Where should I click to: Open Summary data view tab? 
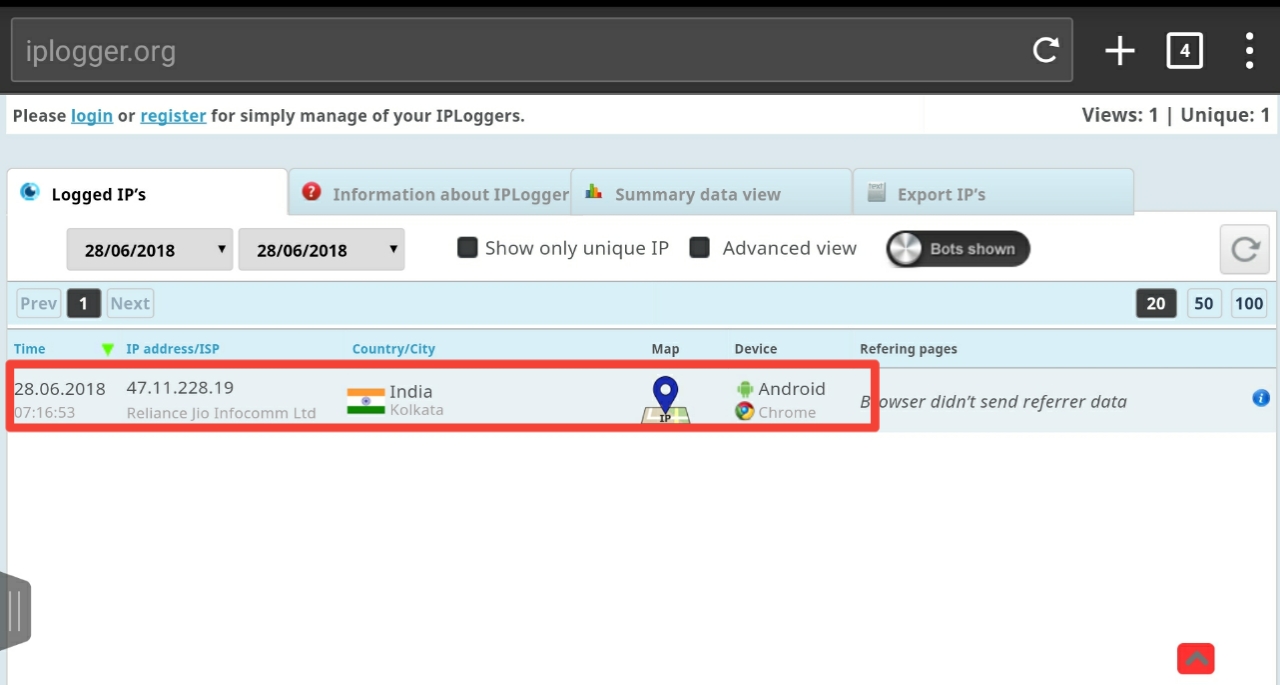coord(711,192)
